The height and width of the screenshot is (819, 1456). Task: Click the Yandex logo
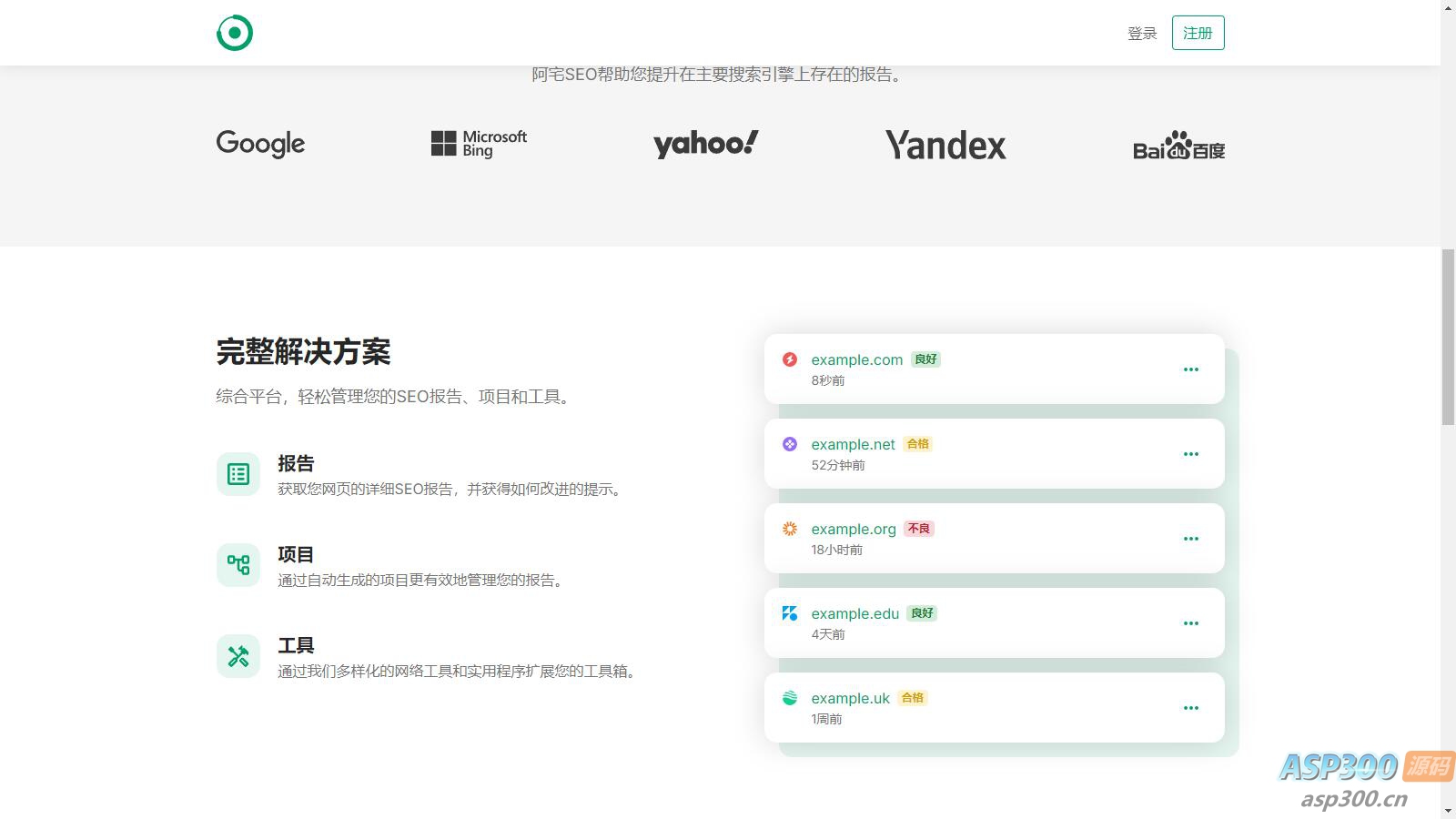coord(945,145)
